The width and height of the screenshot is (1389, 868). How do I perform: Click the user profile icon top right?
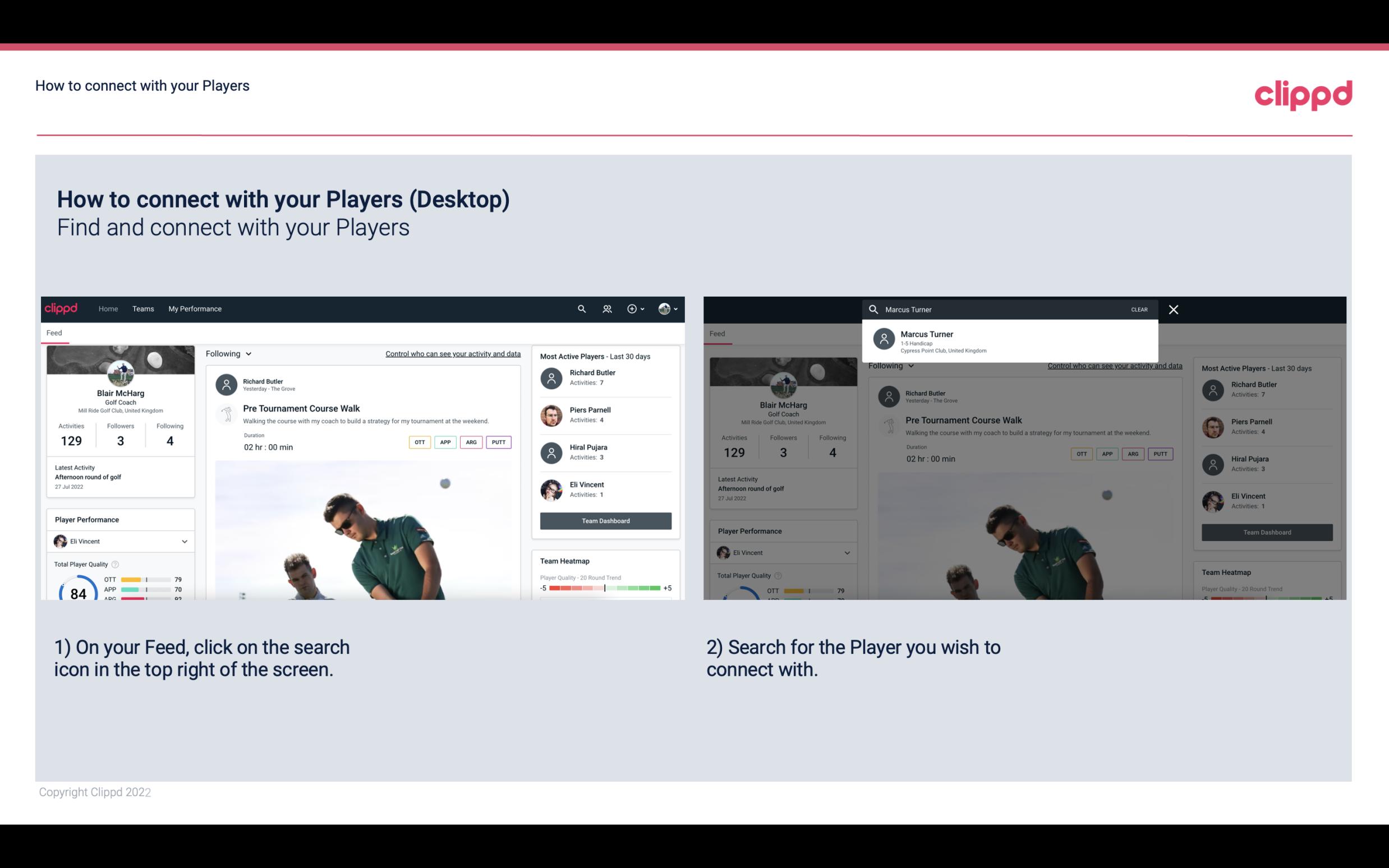[x=665, y=309]
